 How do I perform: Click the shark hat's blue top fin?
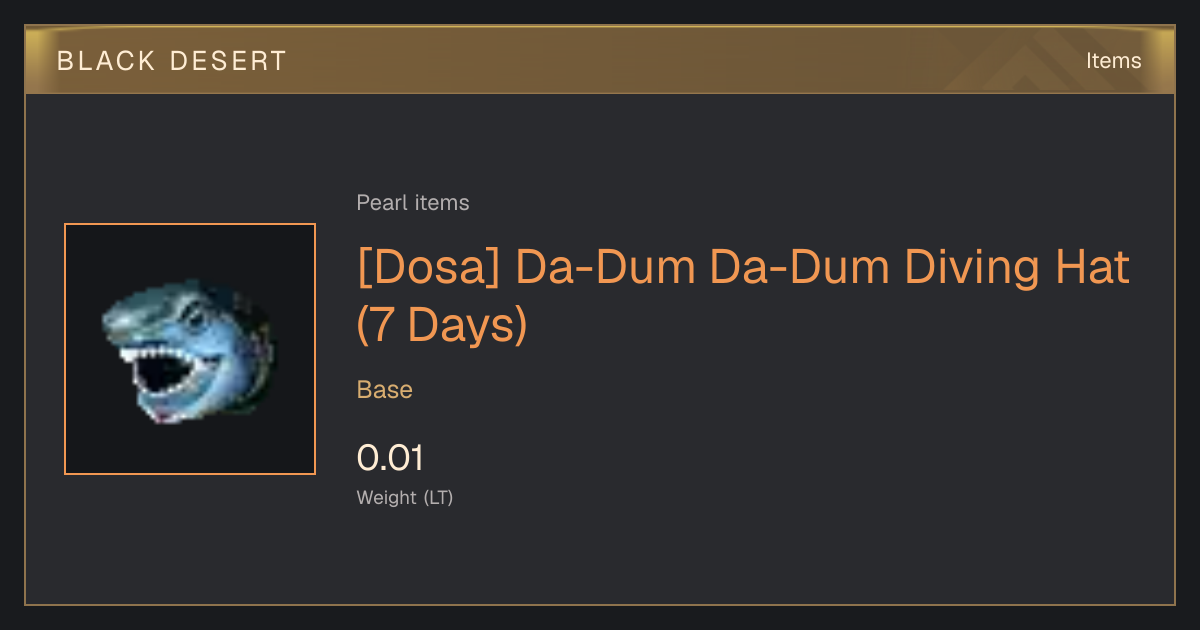coord(160,300)
